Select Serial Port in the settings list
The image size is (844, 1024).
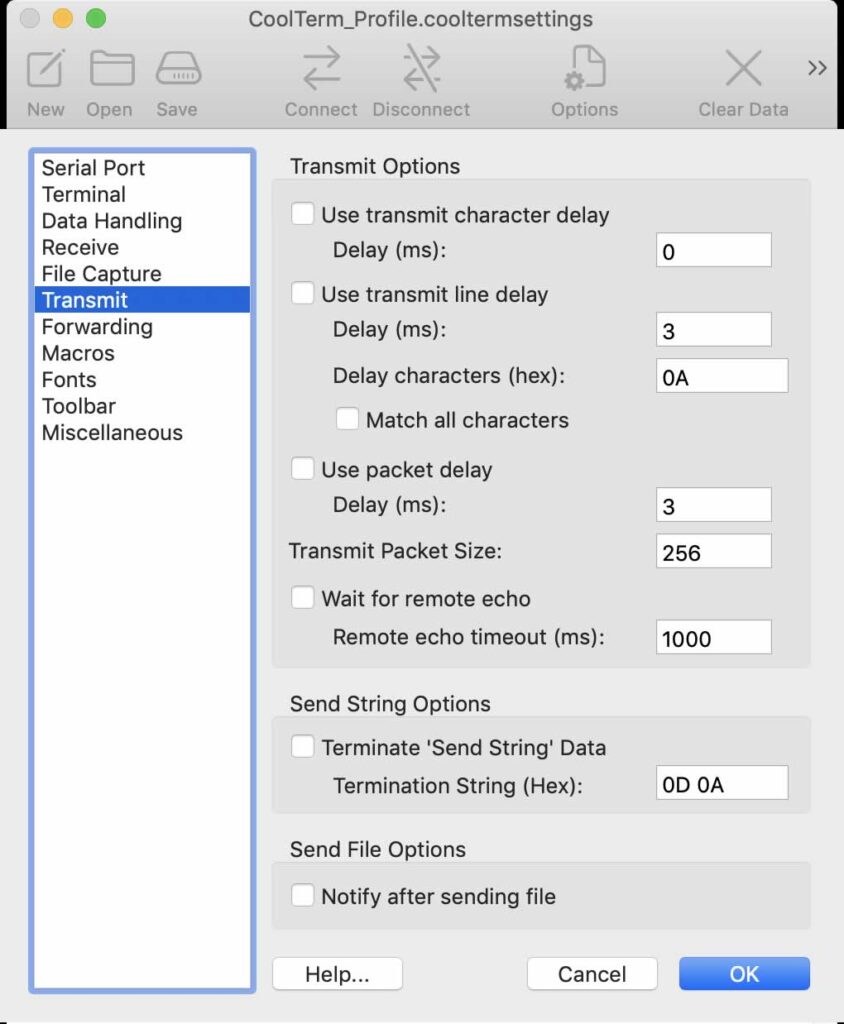93,168
